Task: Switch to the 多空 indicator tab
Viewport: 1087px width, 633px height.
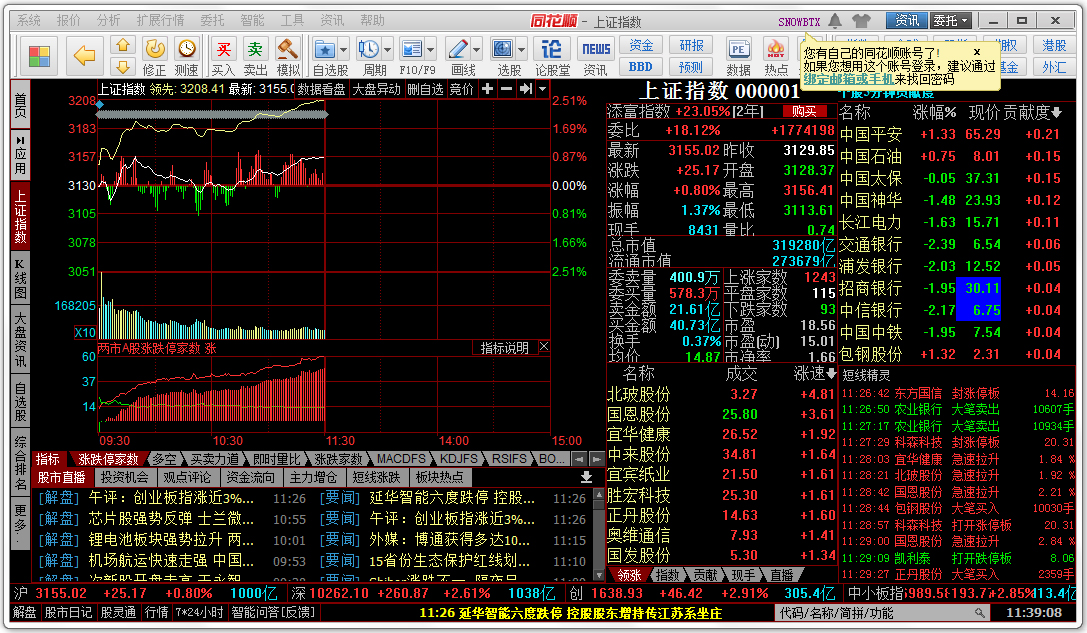Action: click(165, 459)
